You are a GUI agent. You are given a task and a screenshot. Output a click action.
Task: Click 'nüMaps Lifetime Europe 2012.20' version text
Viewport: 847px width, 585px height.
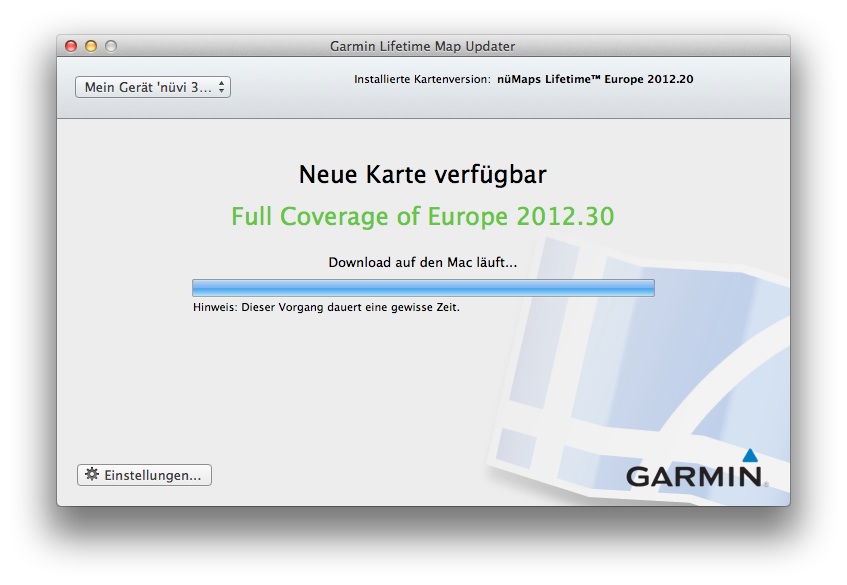coord(595,79)
